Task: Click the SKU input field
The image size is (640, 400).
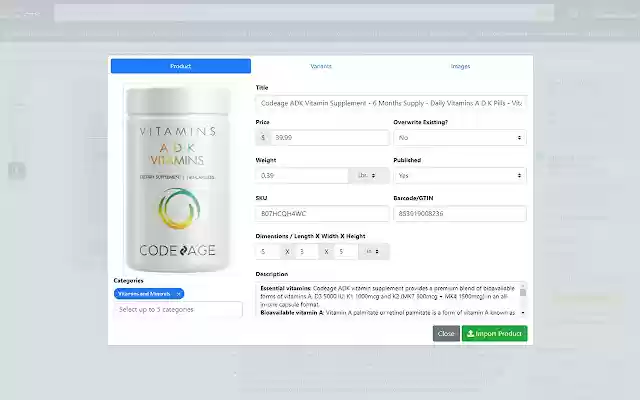Action: pyautogui.click(x=322, y=213)
